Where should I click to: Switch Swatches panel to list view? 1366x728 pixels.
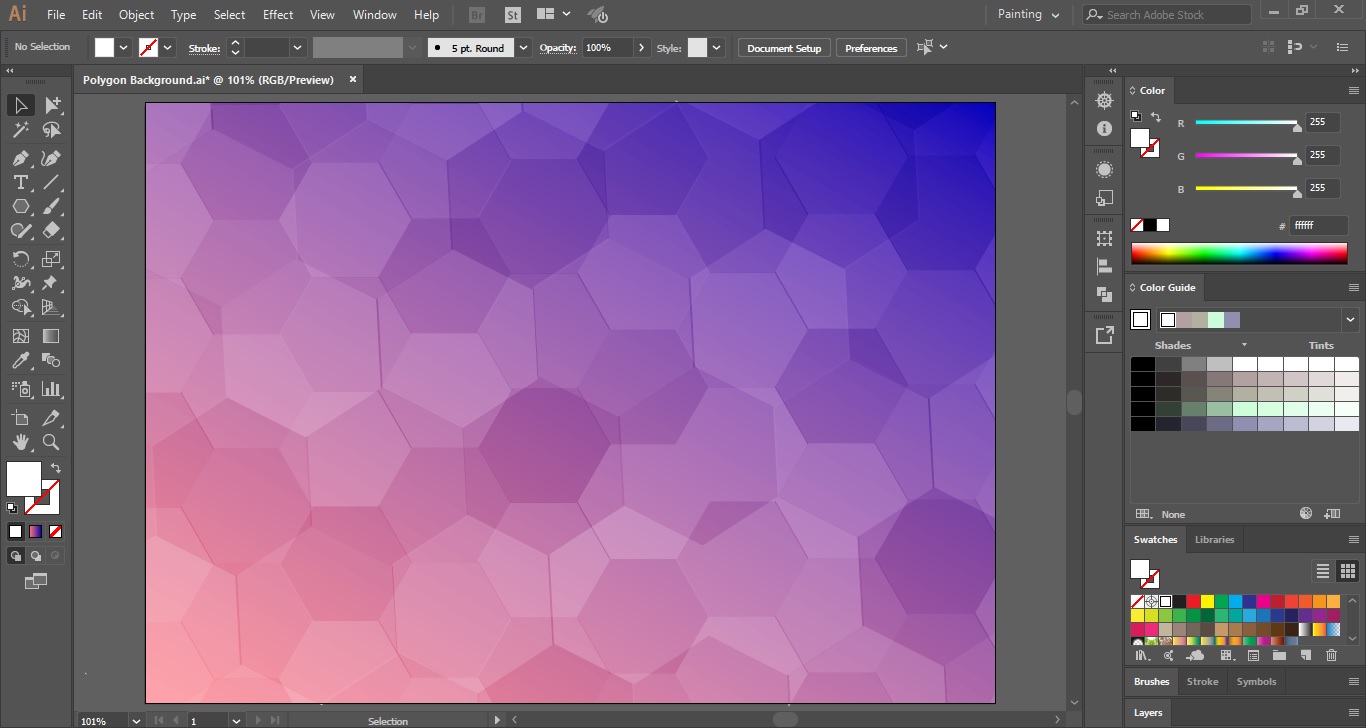pyautogui.click(x=1322, y=570)
